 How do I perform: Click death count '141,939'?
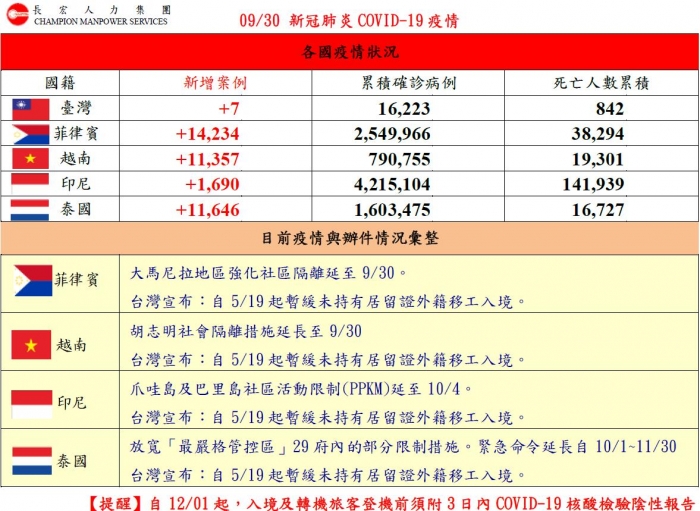pos(593,184)
